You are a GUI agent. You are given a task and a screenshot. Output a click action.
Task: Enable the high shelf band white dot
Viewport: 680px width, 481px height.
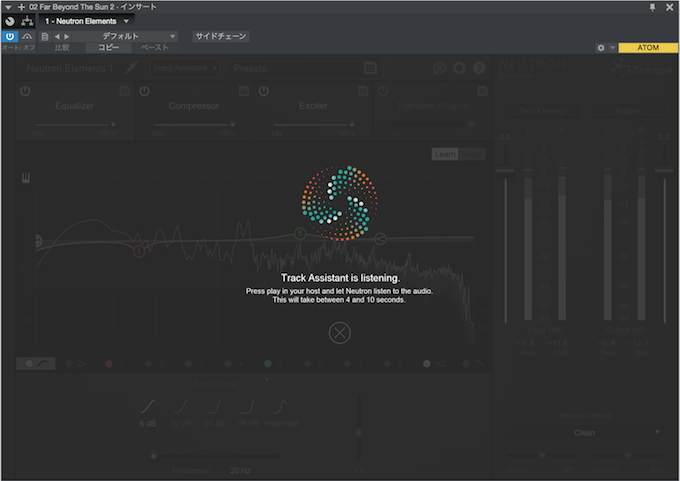(427, 363)
